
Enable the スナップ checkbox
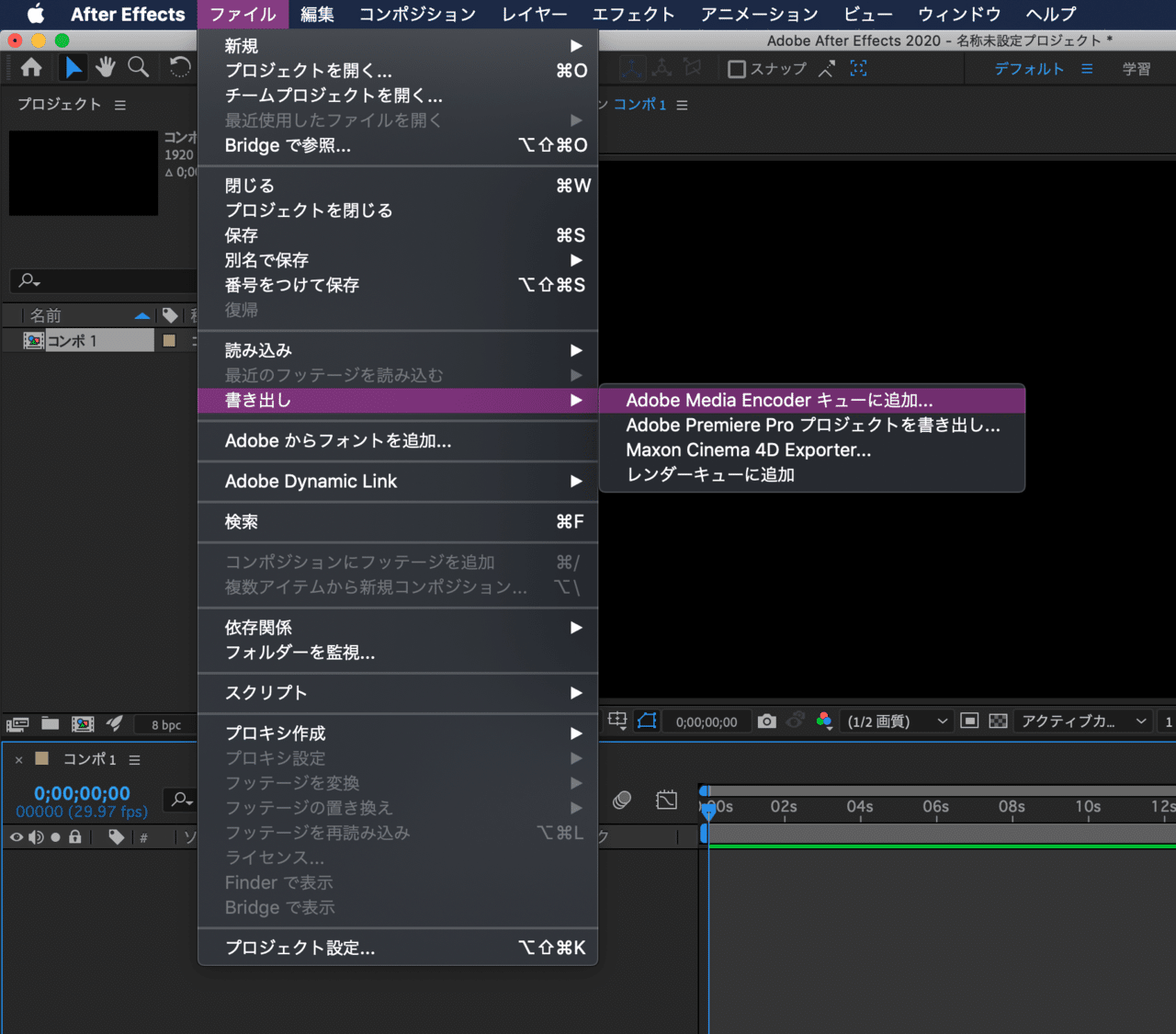coord(736,69)
